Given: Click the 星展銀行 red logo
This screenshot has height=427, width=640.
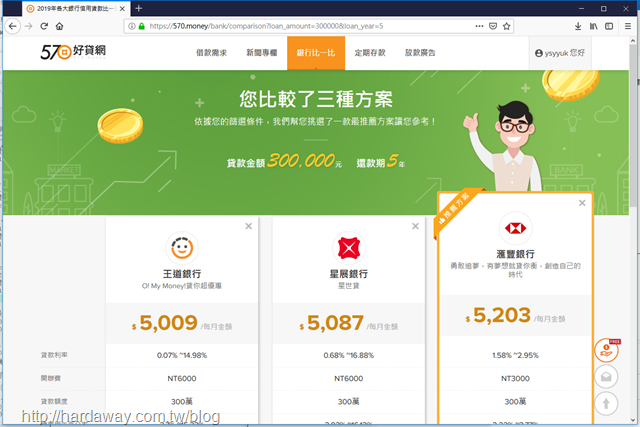Looking at the screenshot, I should pyautogui.click(x=349, y=248).
